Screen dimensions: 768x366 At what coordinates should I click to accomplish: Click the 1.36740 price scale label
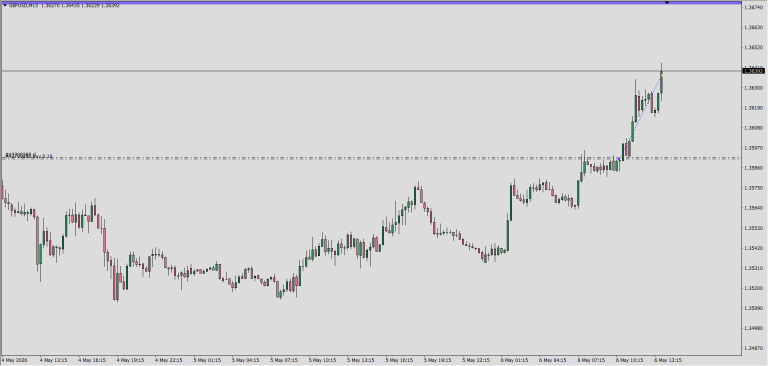754,7
